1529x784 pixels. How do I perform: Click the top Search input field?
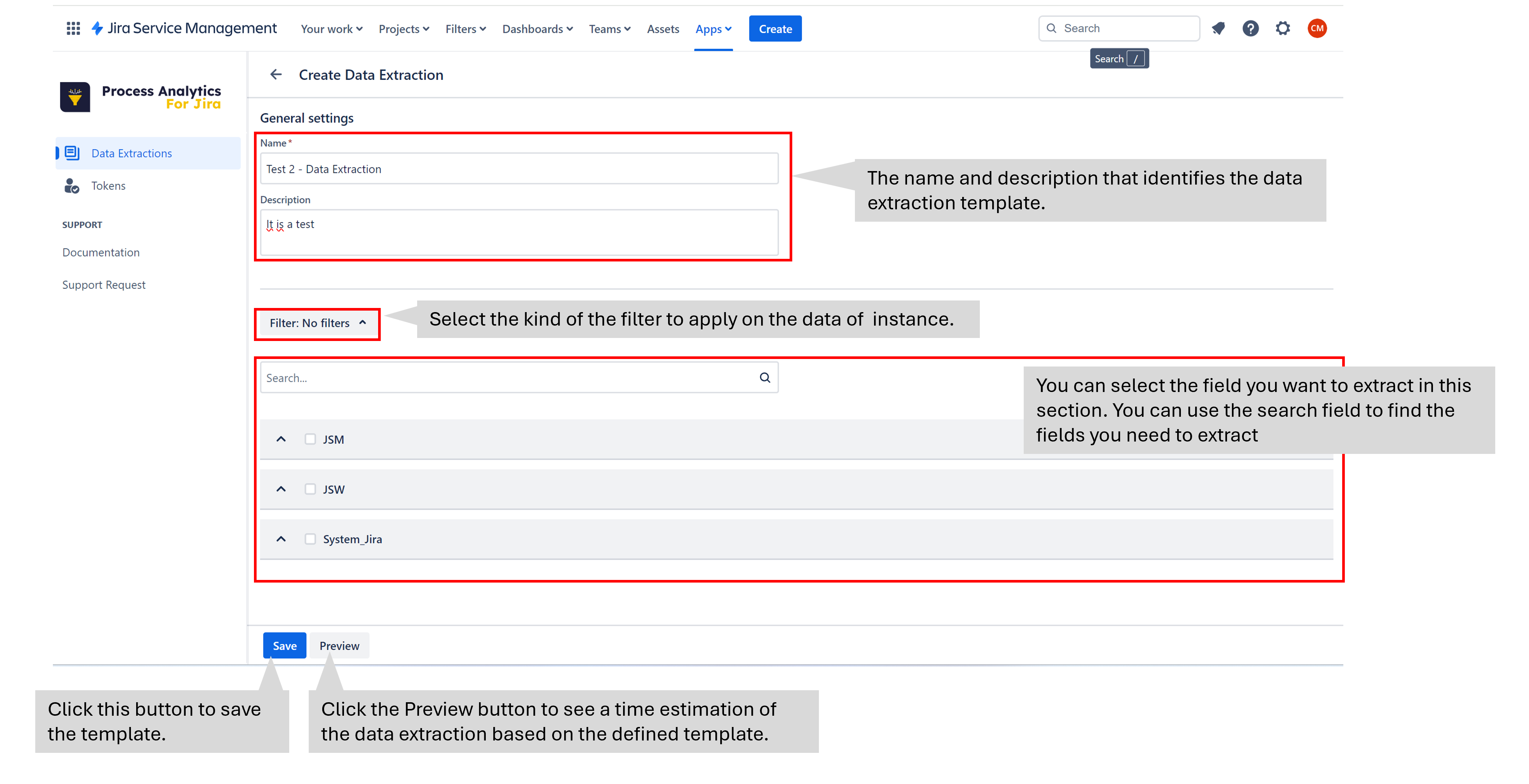tap(1119, 29)
